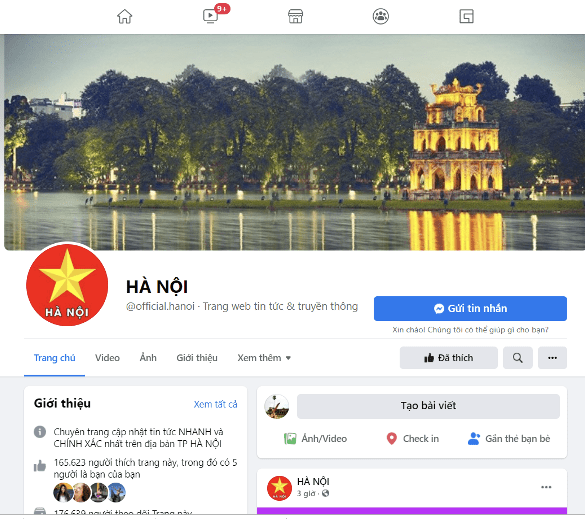Open the Groups icon

click(x=381, y=16)
